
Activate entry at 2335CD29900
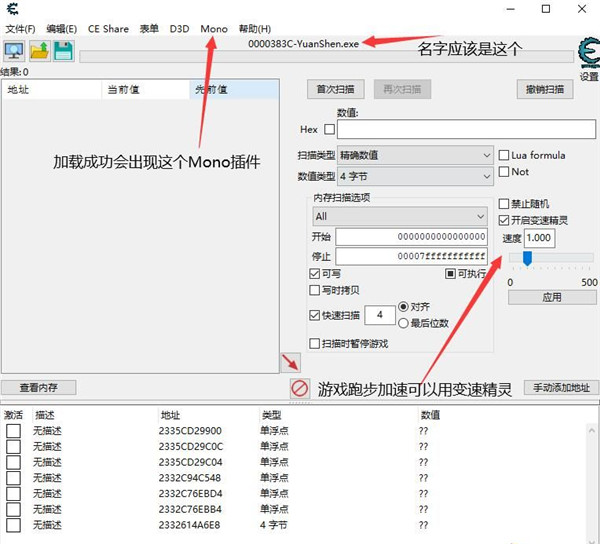point(13,431)
